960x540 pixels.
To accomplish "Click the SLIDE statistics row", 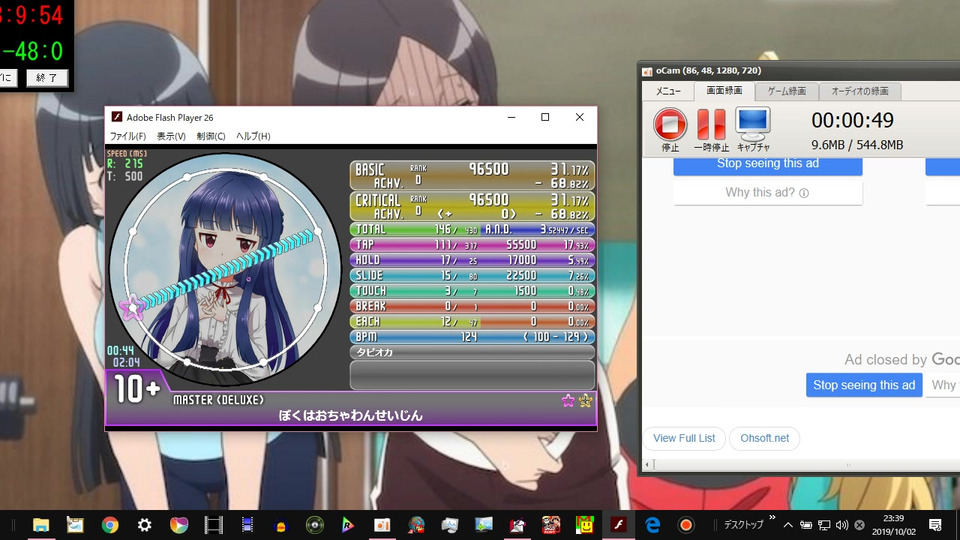I will [472, 276].
